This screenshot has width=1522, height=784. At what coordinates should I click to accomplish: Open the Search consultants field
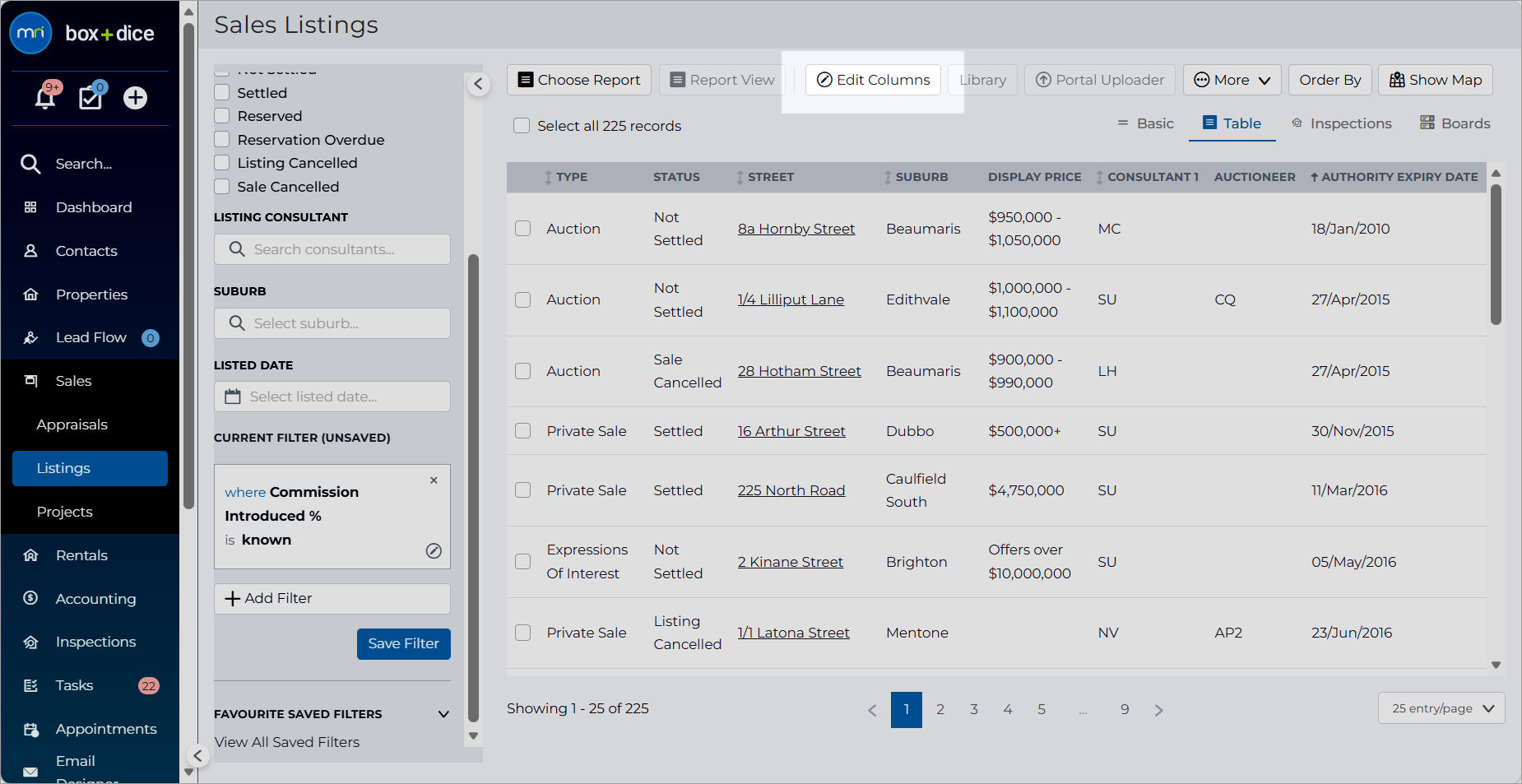(x=332, y=249)
